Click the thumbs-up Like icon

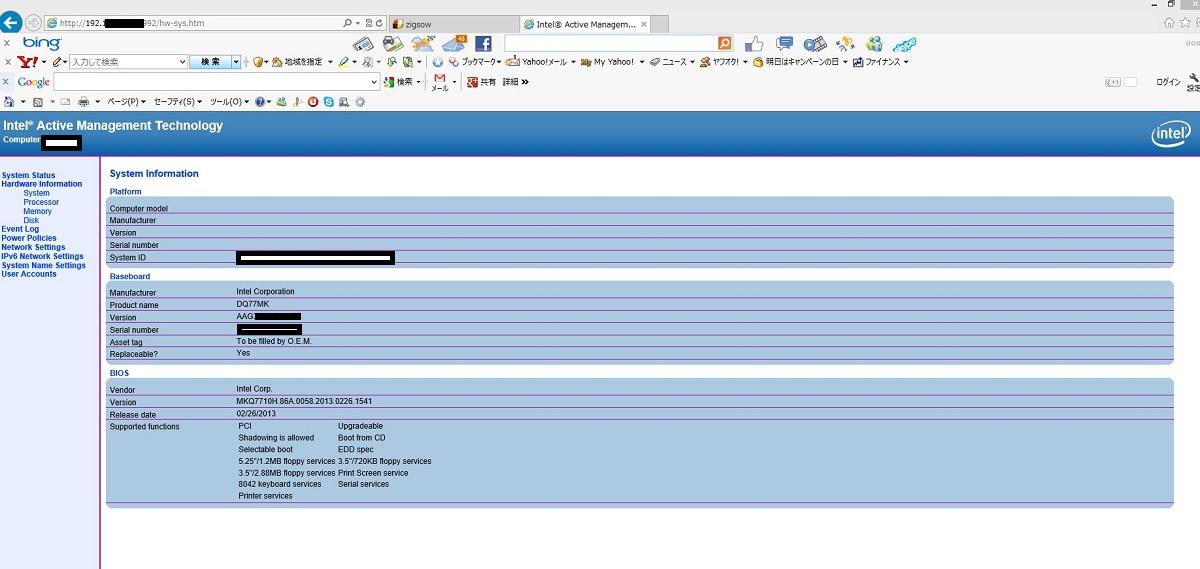click(754, 44)
